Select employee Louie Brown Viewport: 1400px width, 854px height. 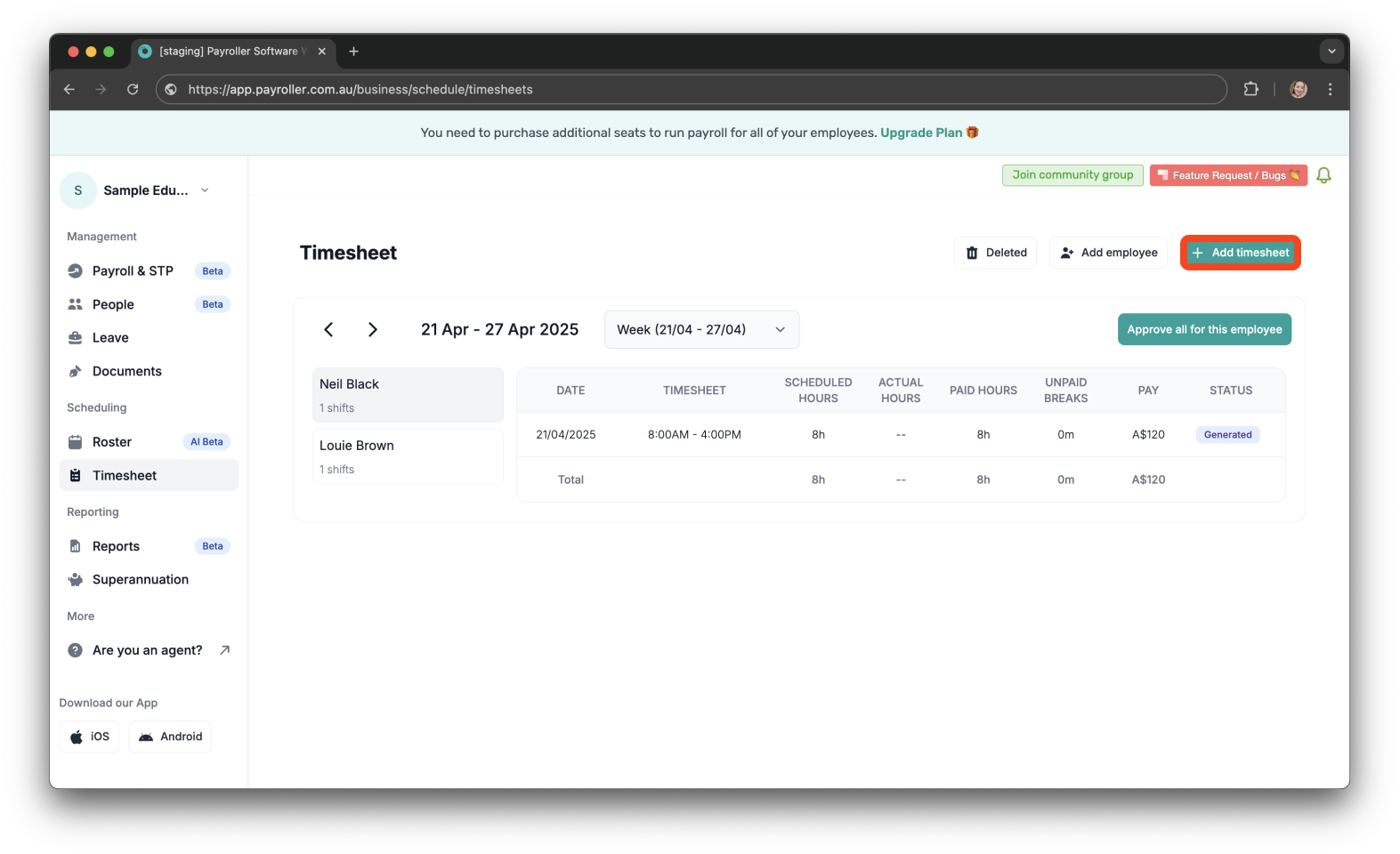[408, 456]
